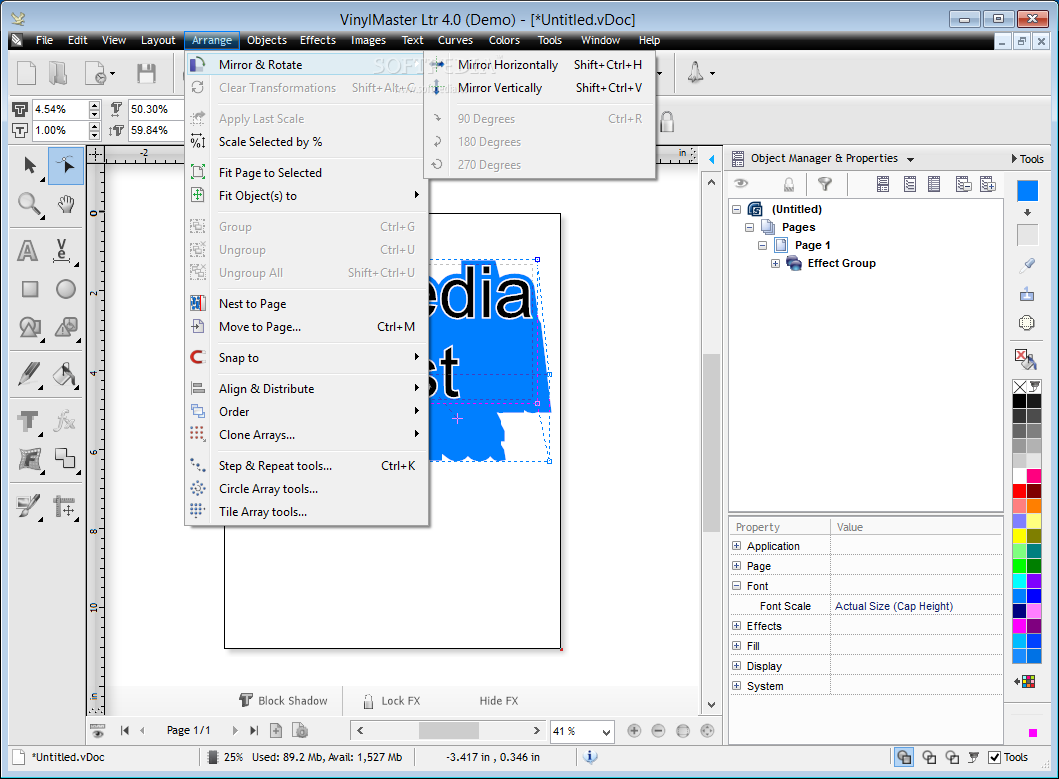Open Tile Array tools
Screen dimensions: 1059x779
(x=307, y=511)
